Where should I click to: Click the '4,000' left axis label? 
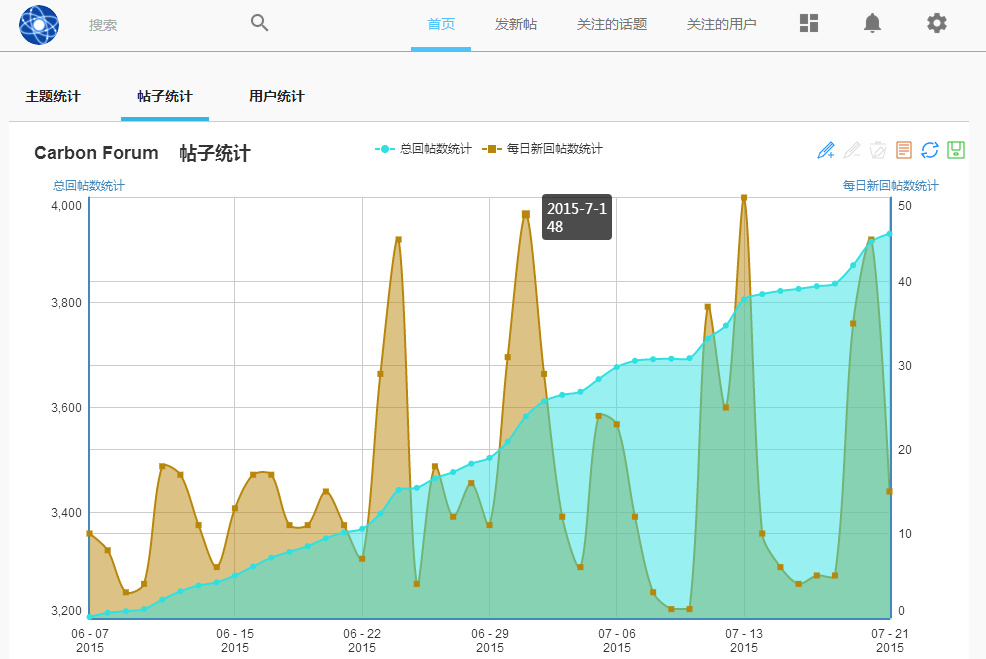(x=67, y=206)
